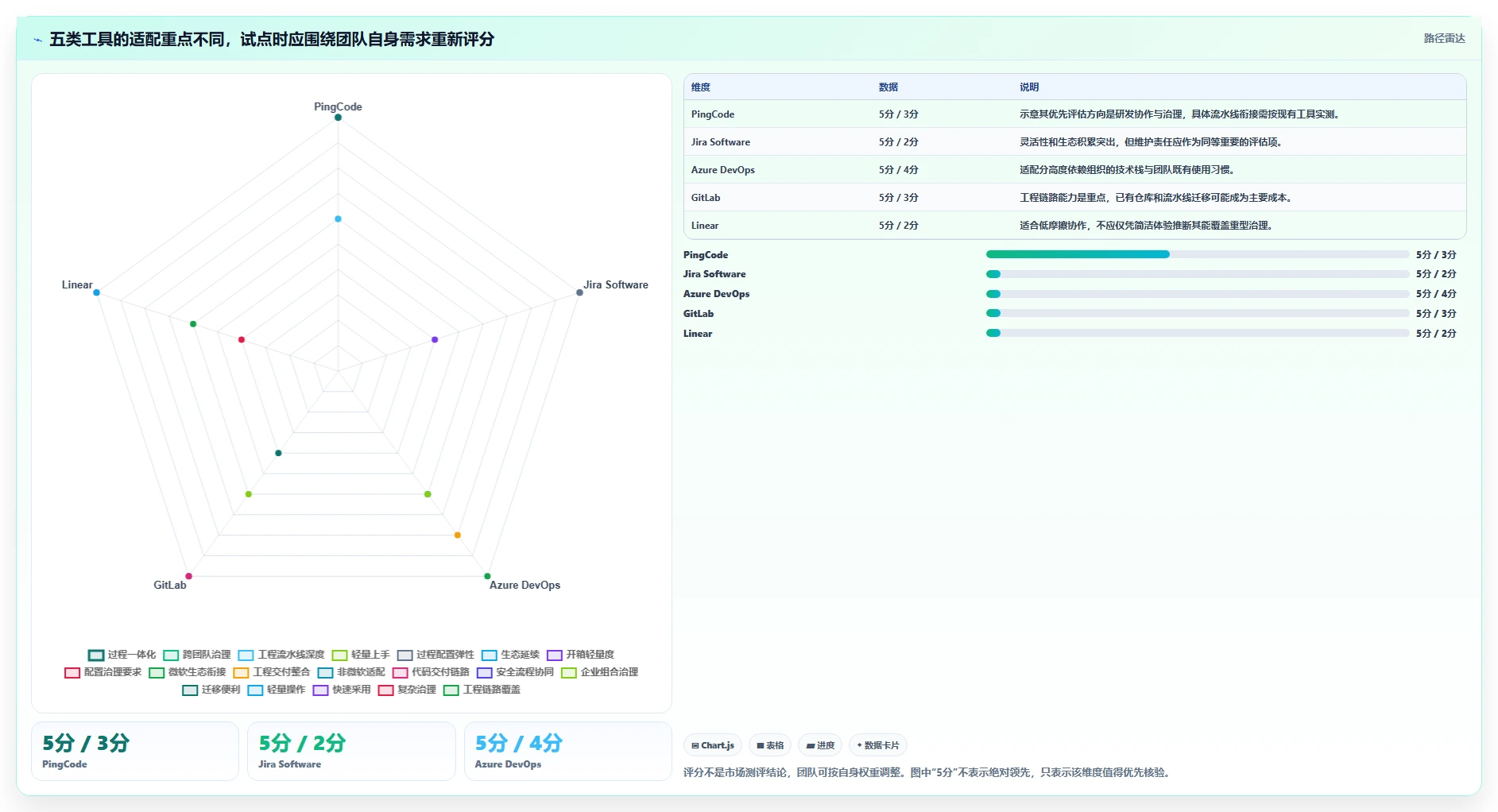Hide the 生态延续 dataset via legend
The width and height of the screenshot is (1498, 812).
(x=510, y=655)
